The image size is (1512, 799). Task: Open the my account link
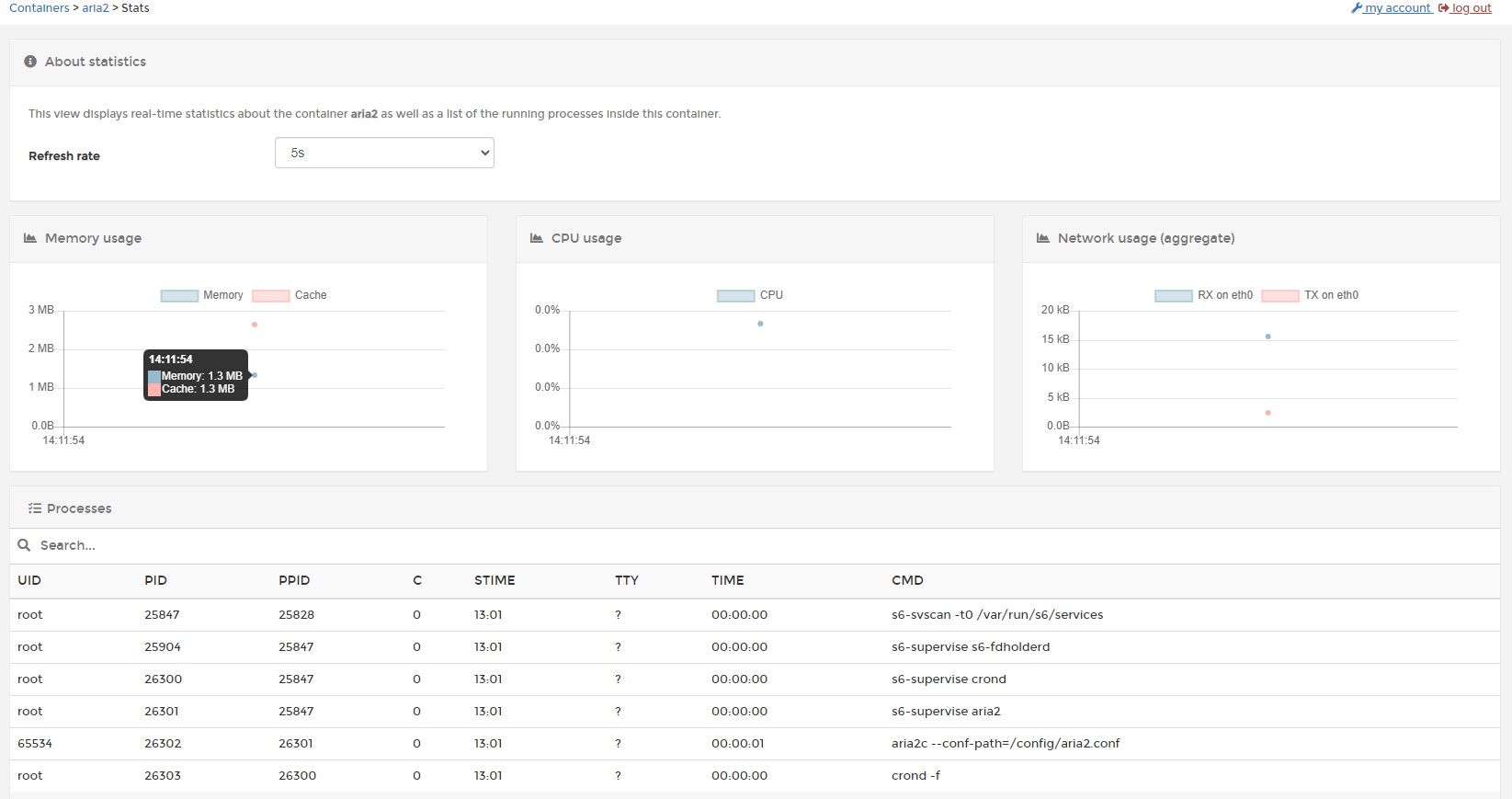point(1397,8)
